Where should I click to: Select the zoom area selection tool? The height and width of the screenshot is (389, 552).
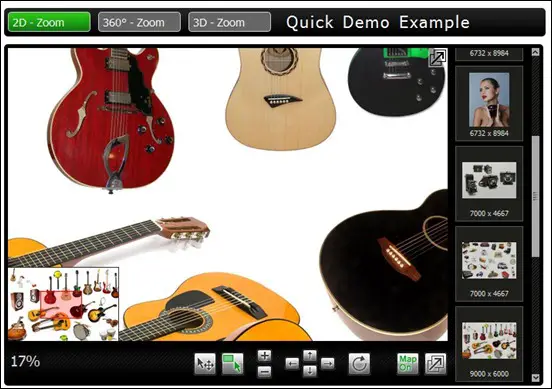pos(232,364)
